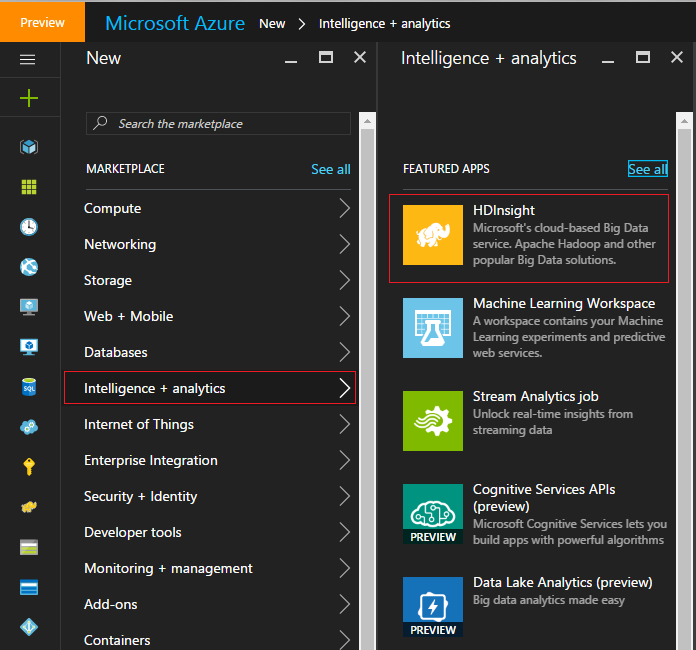
Task: Expand the Storage category chevron
Action: tap(345, 280)
